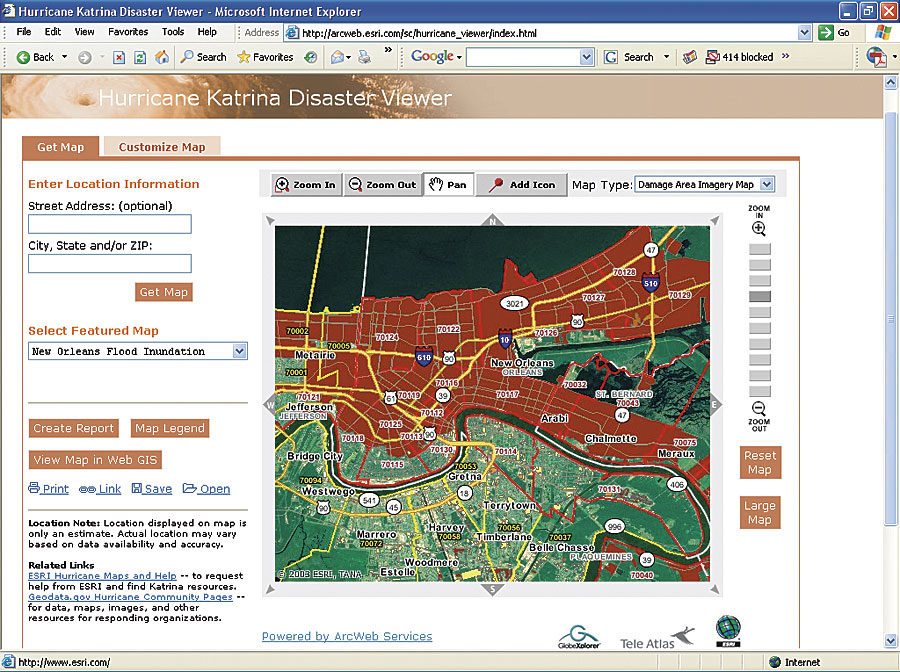
Task: Refresh the page with green arrows icon
Action: click(x=139, y=57)
